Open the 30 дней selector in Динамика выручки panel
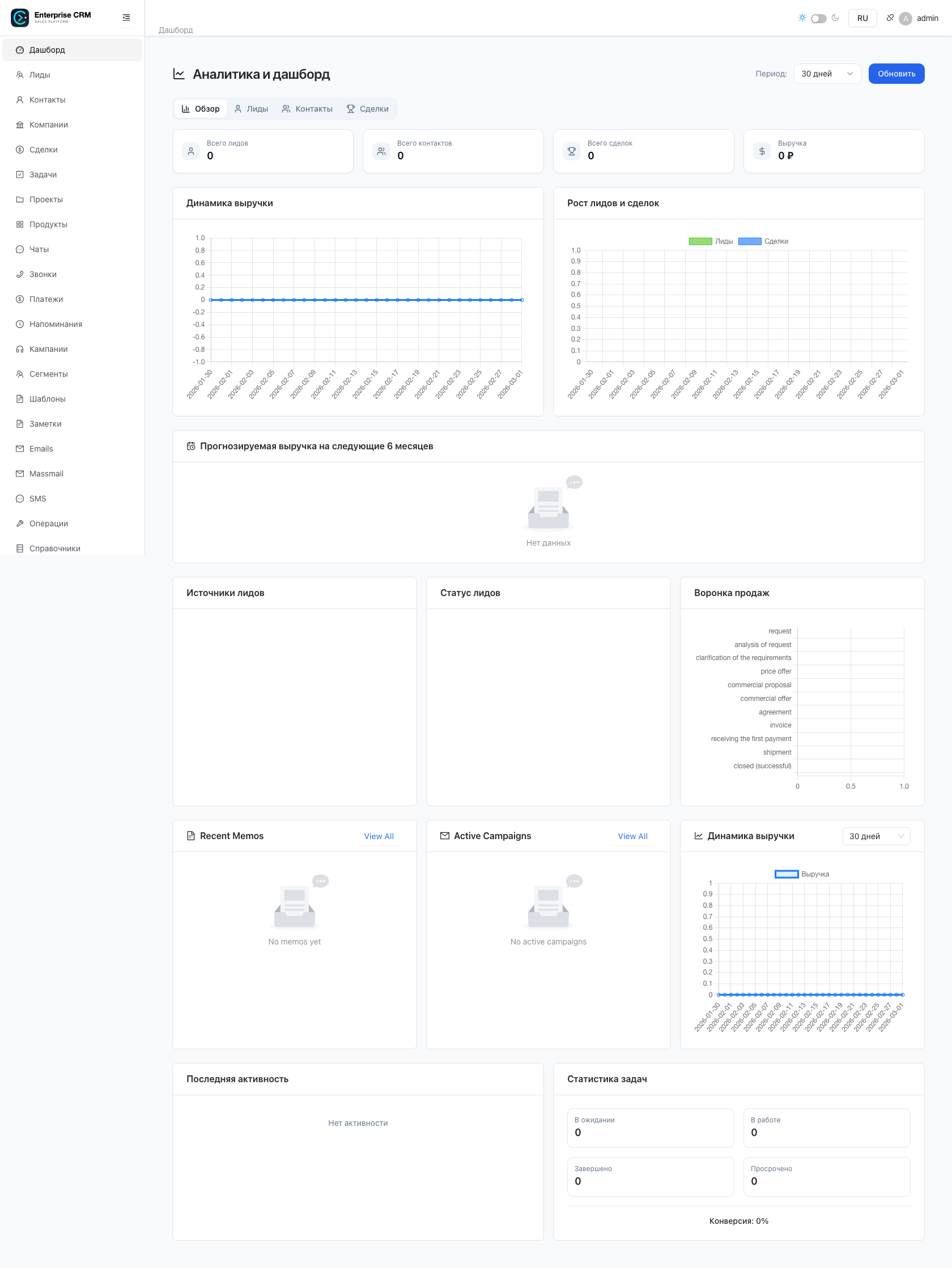This screenshot has width=952, height=1268. click(x=875, y=836)
